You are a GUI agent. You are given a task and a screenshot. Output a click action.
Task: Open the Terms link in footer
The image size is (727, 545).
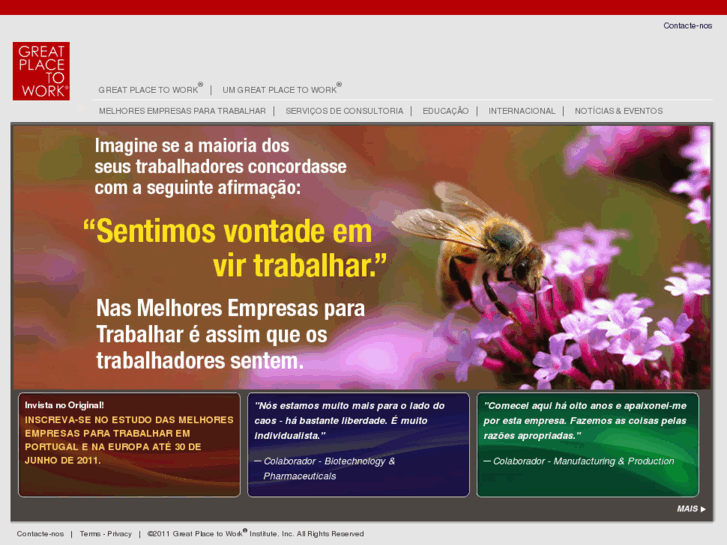90,534
